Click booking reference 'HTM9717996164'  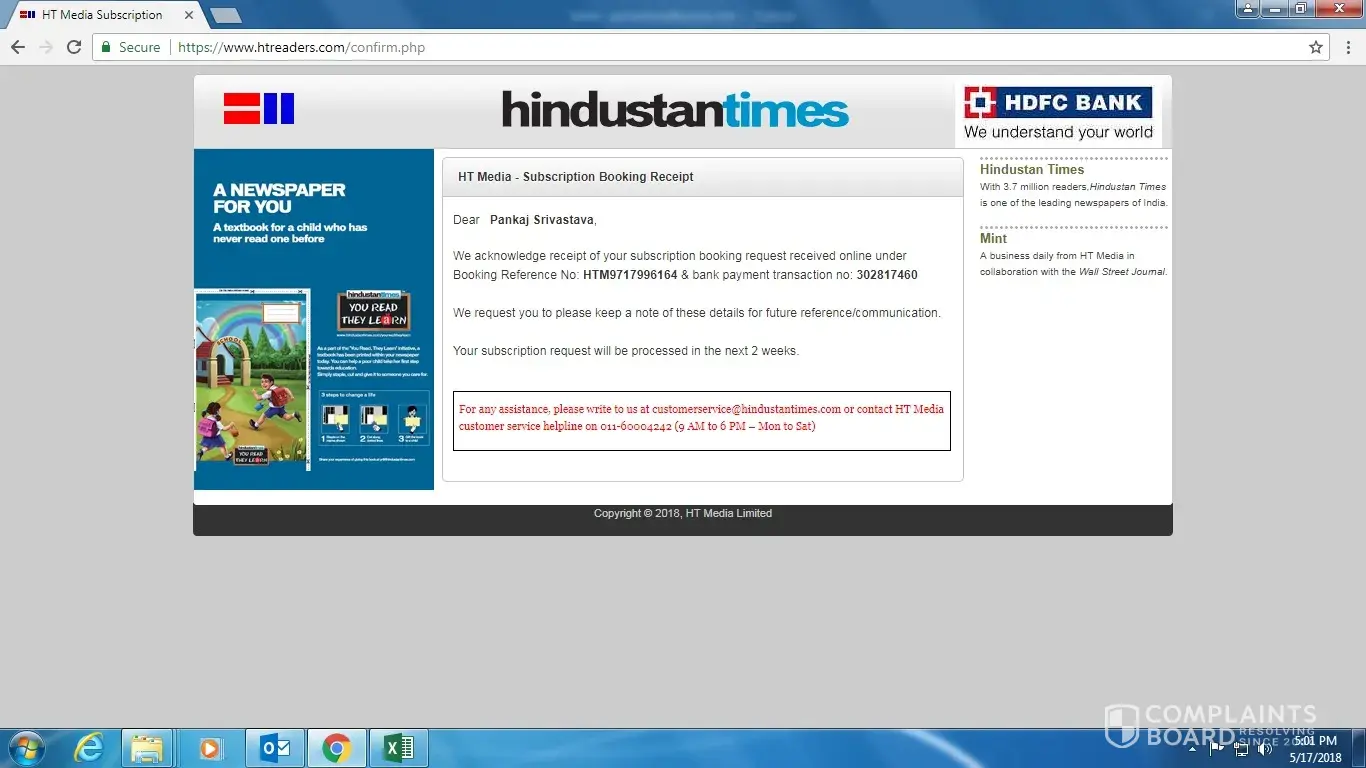(x=630, y=275)
